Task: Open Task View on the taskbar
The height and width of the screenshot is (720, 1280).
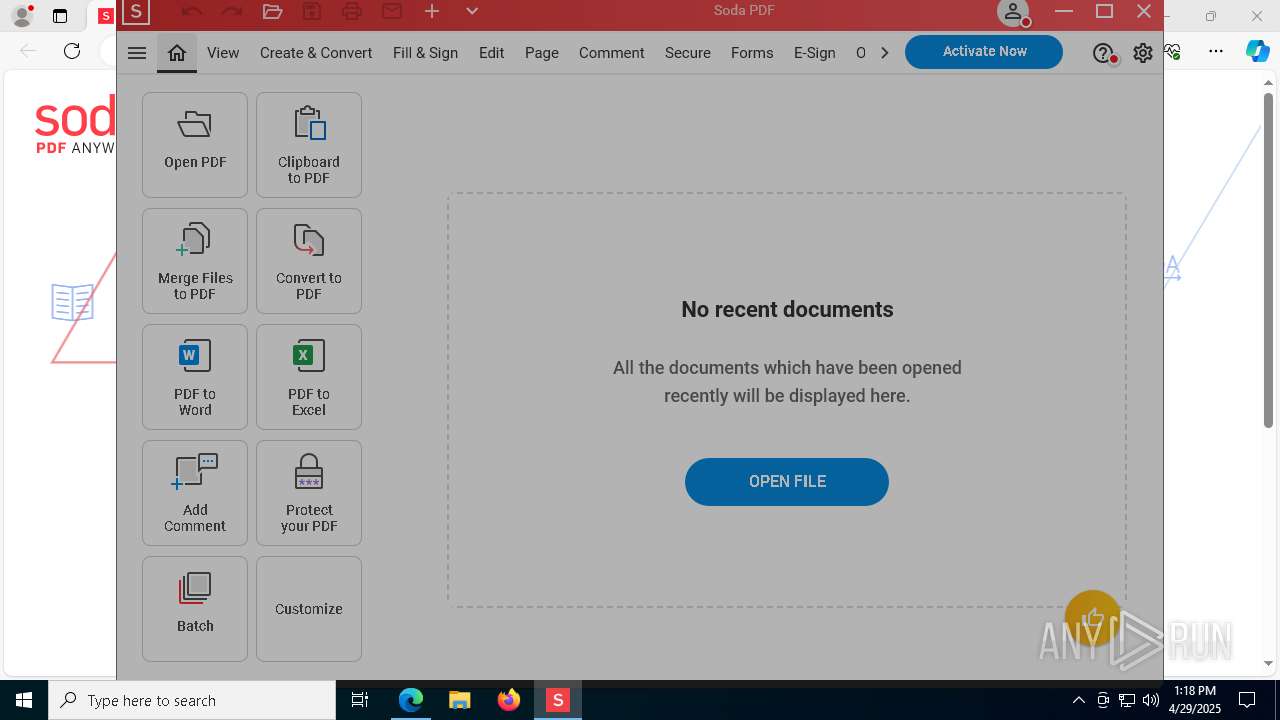Action: click(x=360, y=700)
